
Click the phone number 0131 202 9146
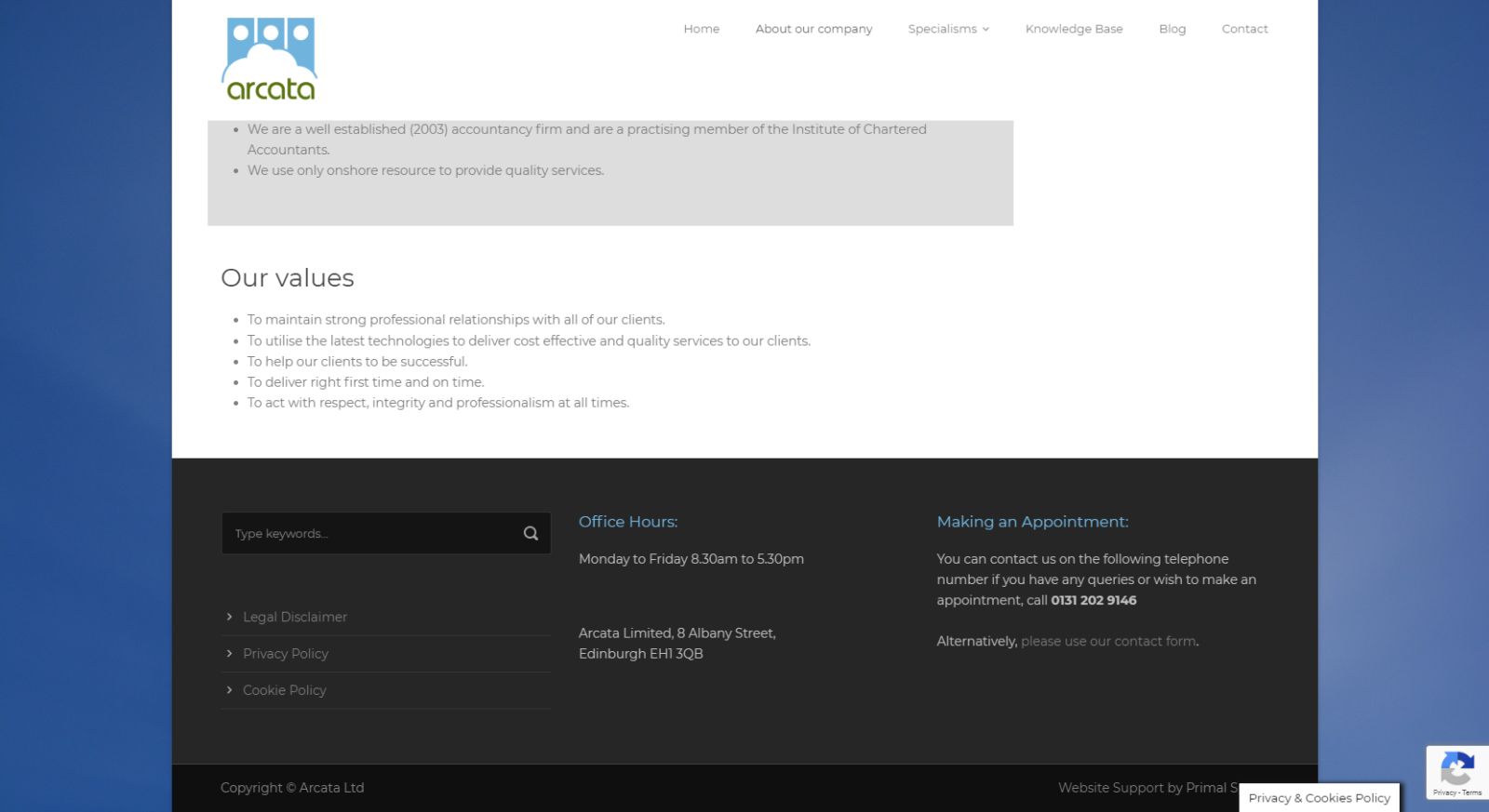coord(1093,600)
